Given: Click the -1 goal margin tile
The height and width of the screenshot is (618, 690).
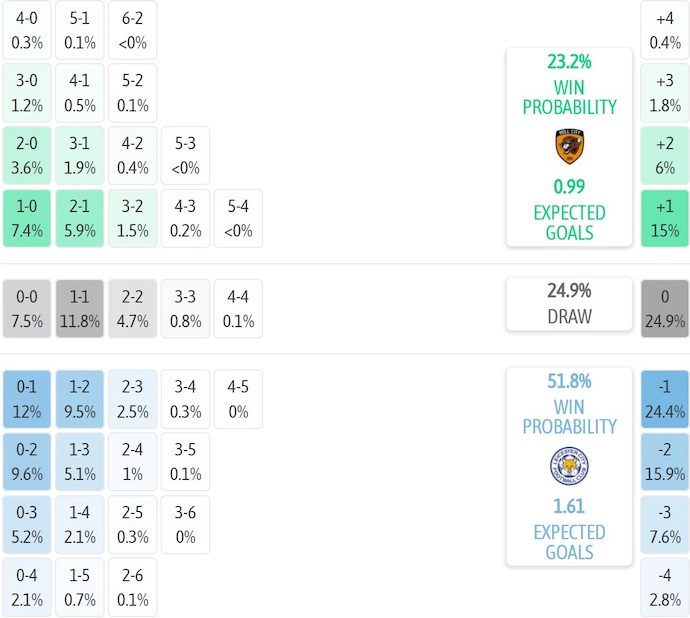Looking at the screenshot, I should [x=665, y=398].
